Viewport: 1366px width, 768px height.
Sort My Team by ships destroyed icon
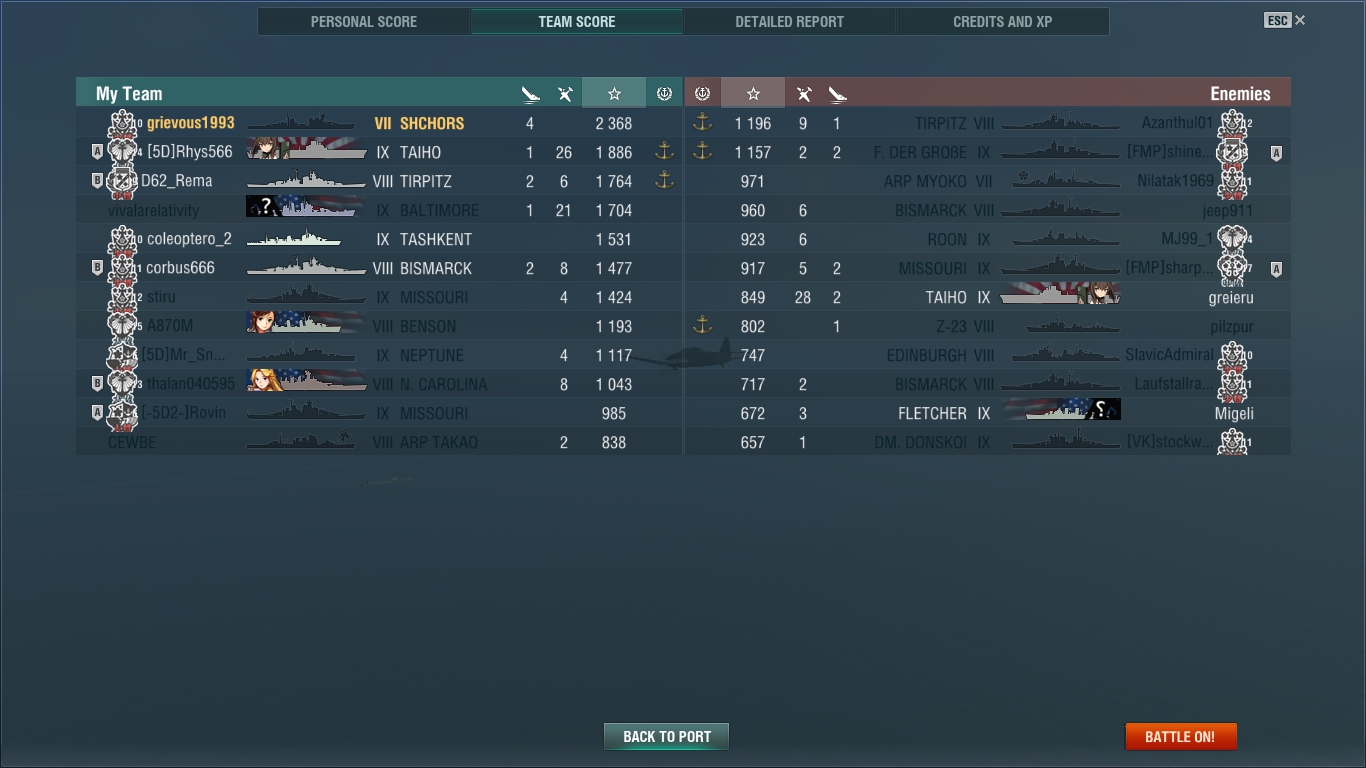click(x=531, y=94)
